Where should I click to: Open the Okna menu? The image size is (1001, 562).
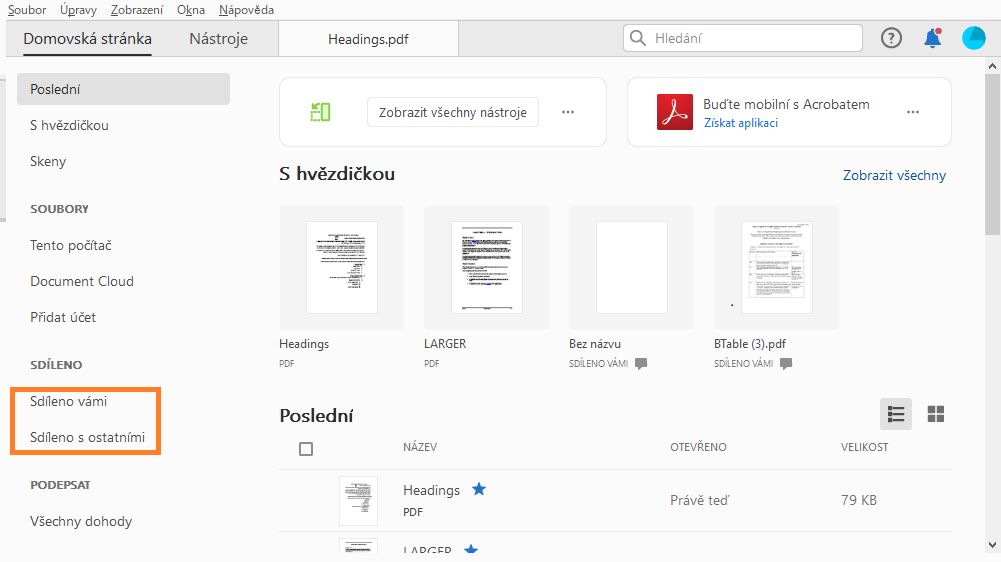(x=191, y=10)
